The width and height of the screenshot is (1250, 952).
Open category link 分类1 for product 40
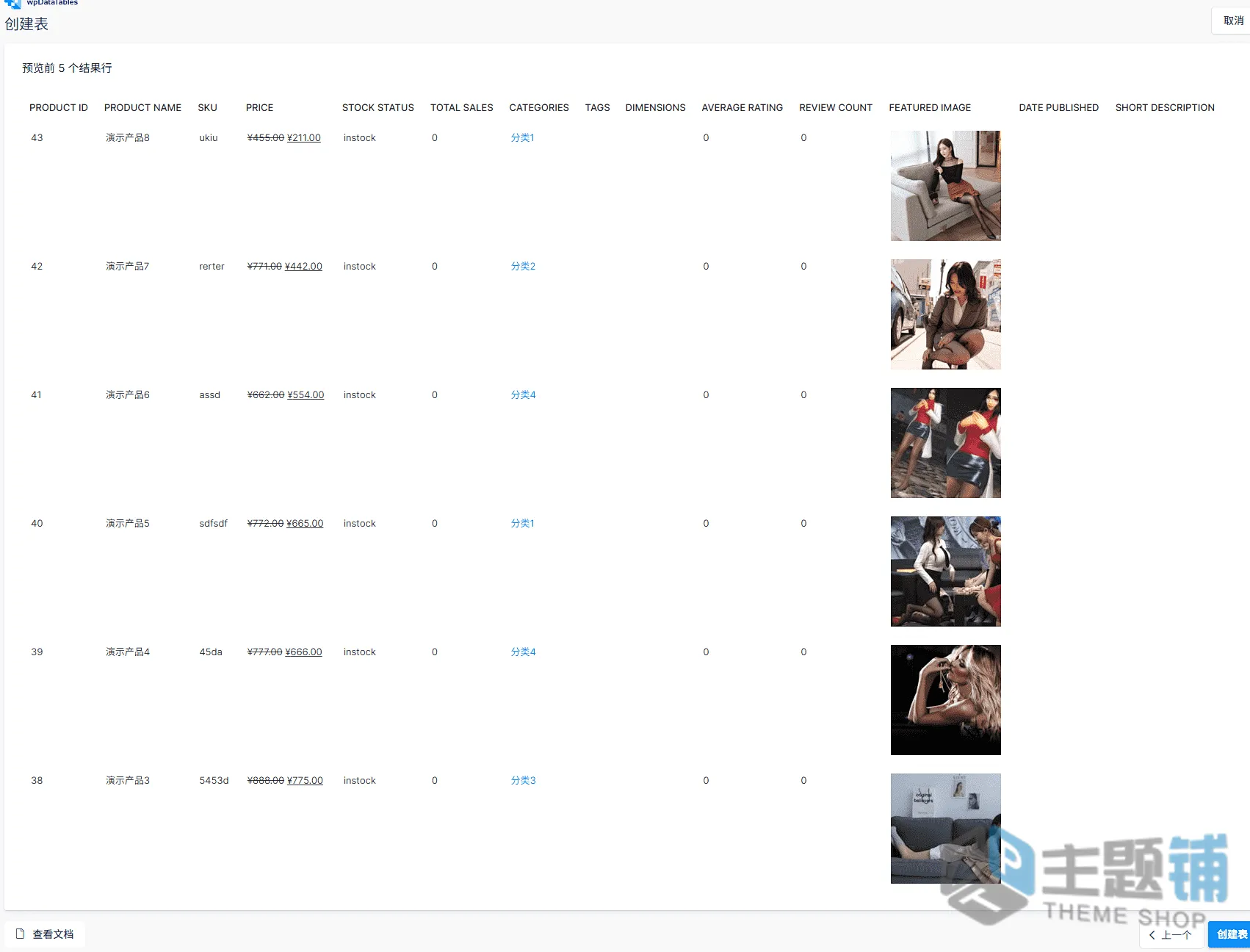pyautogui.click(x=522, y=523)
